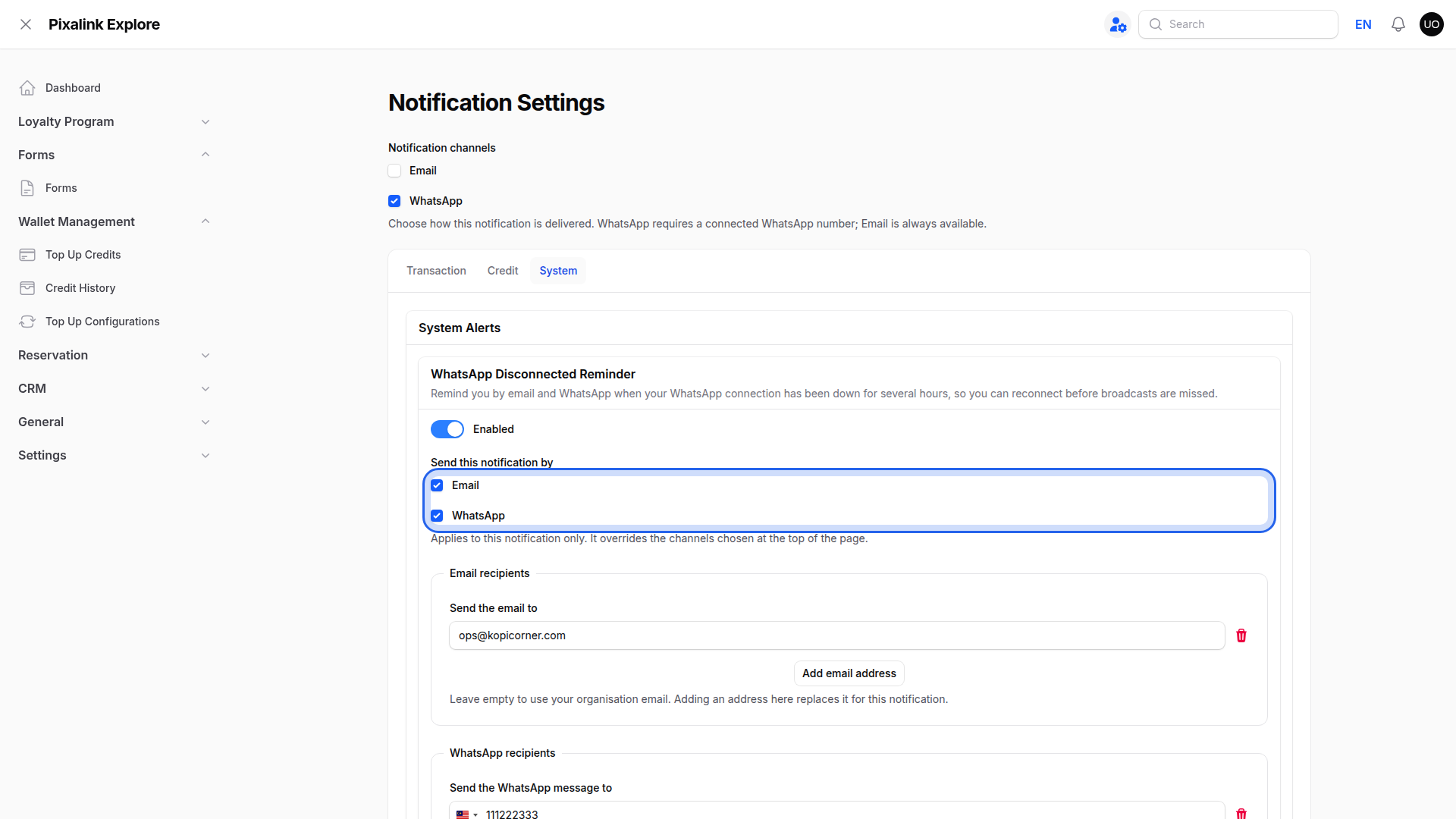Click the ops@kopicorner.com email field
Screen dimensions: 1456x819
[836, 635]
